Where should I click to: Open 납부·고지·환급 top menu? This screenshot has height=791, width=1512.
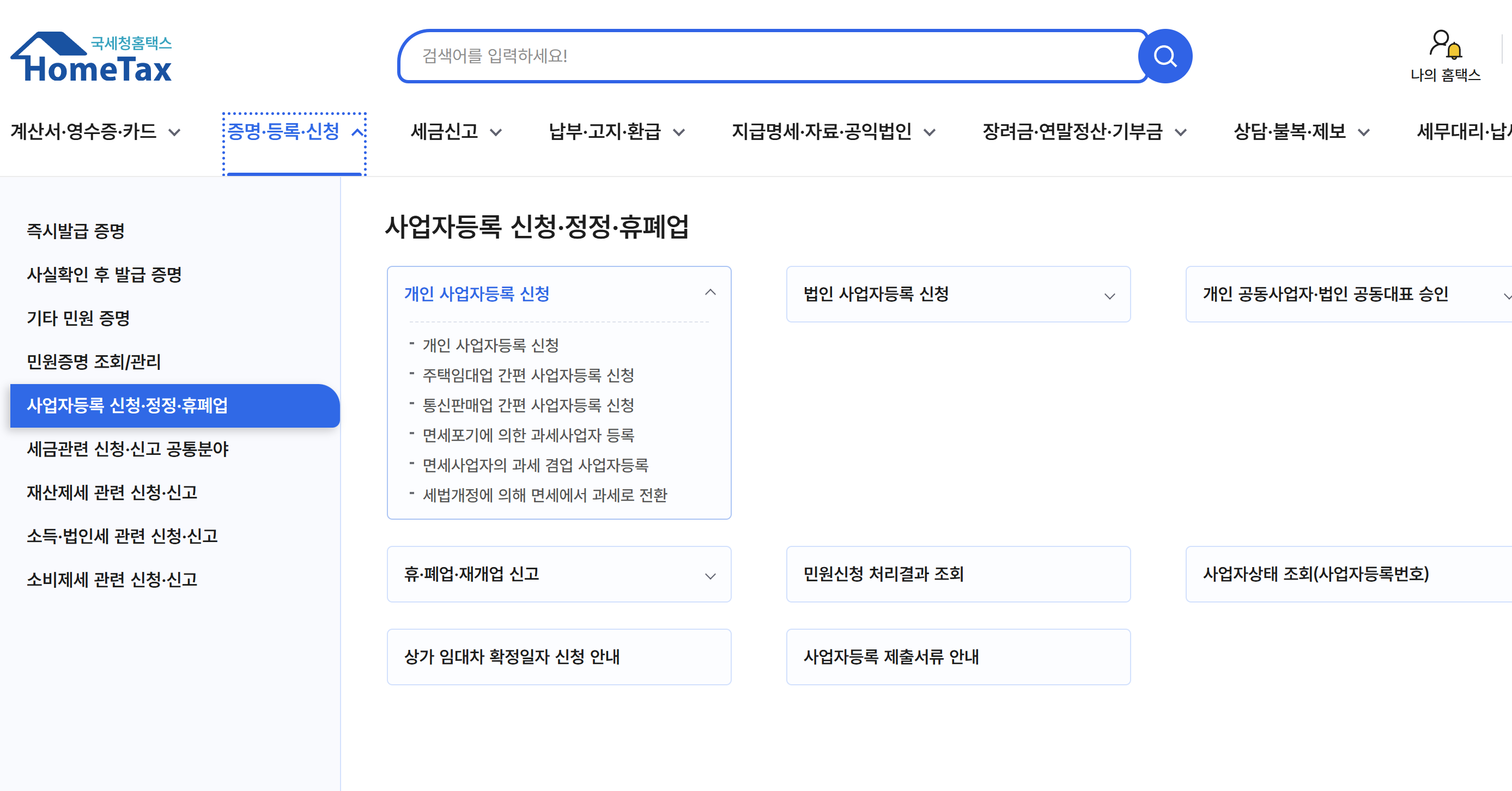[605, 131]
